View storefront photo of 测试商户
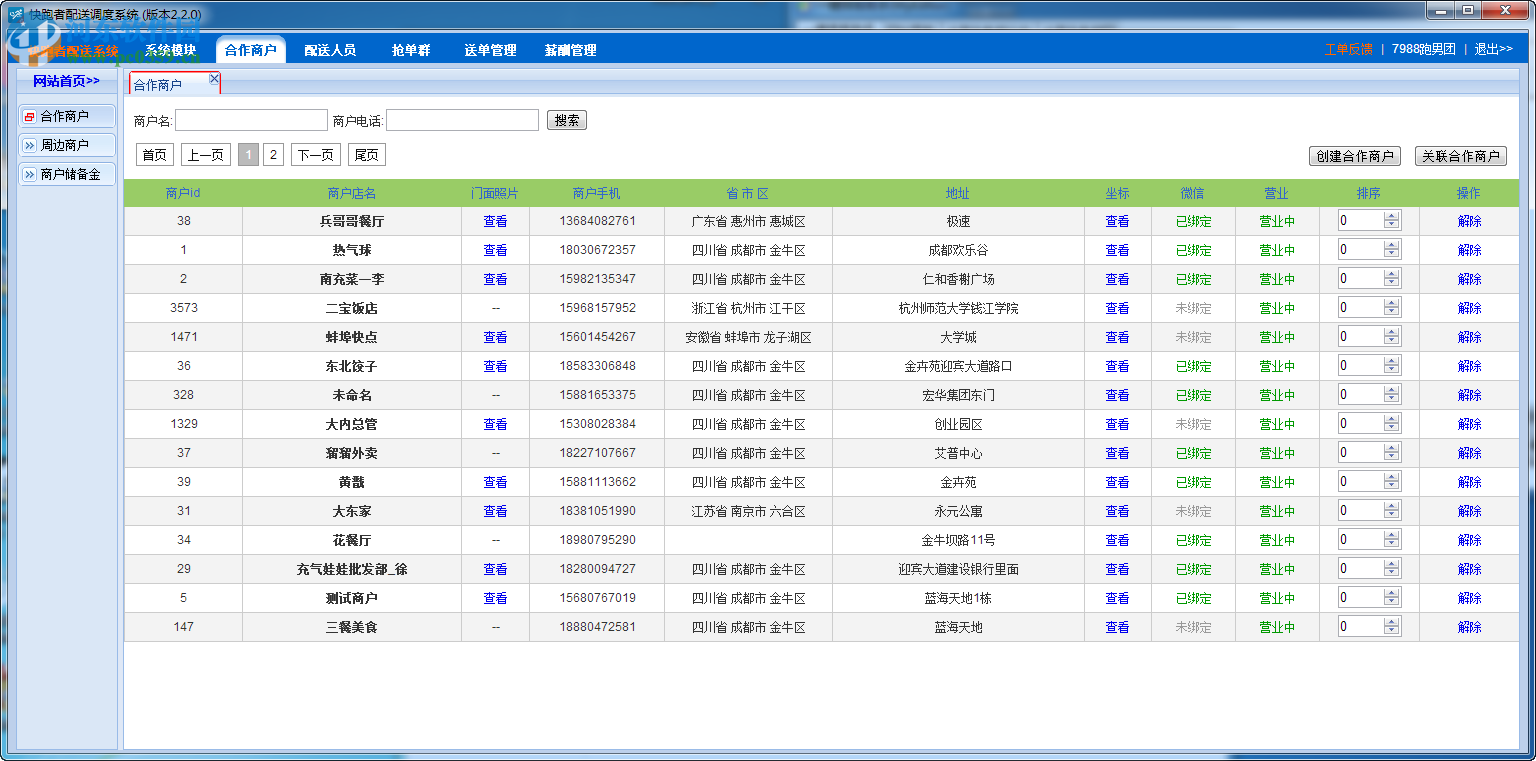The image size is (1536, 761). tap(495, 598)
